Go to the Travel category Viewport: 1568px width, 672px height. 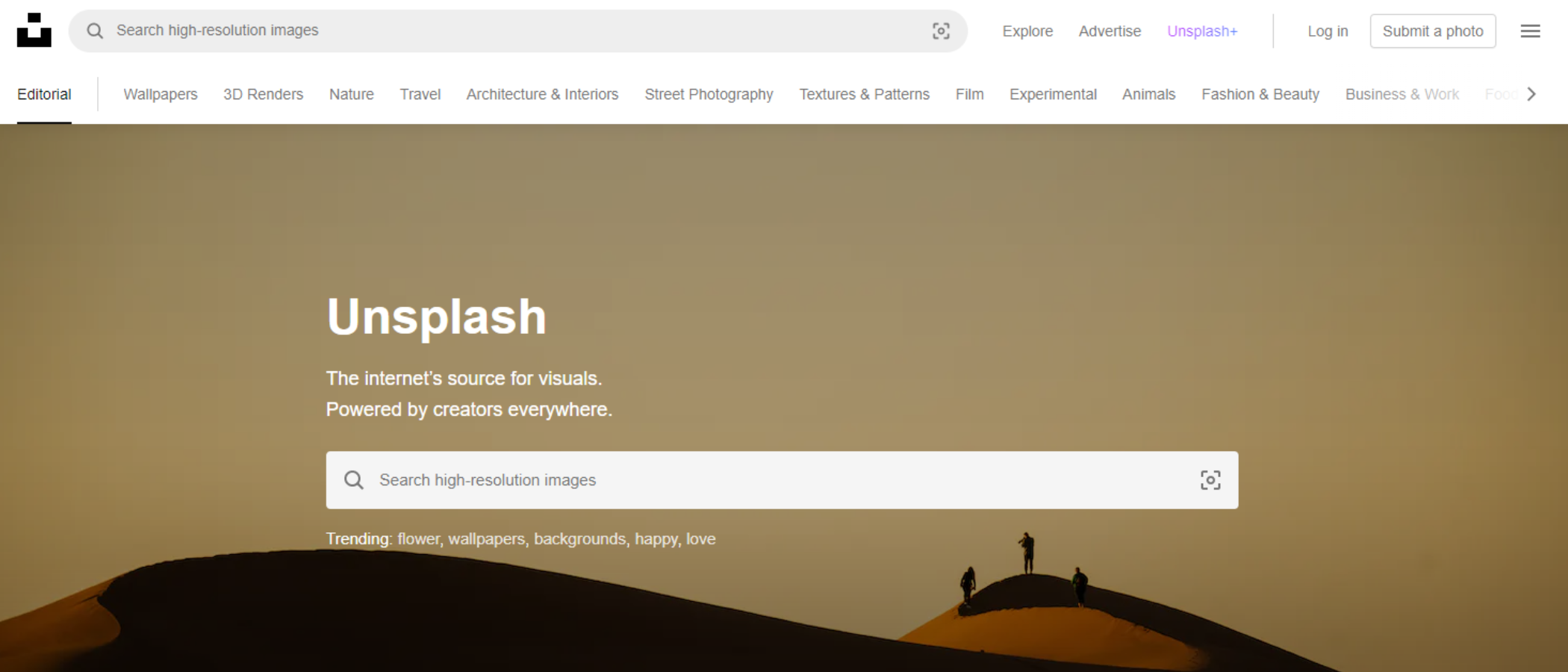tap(420, 94)
